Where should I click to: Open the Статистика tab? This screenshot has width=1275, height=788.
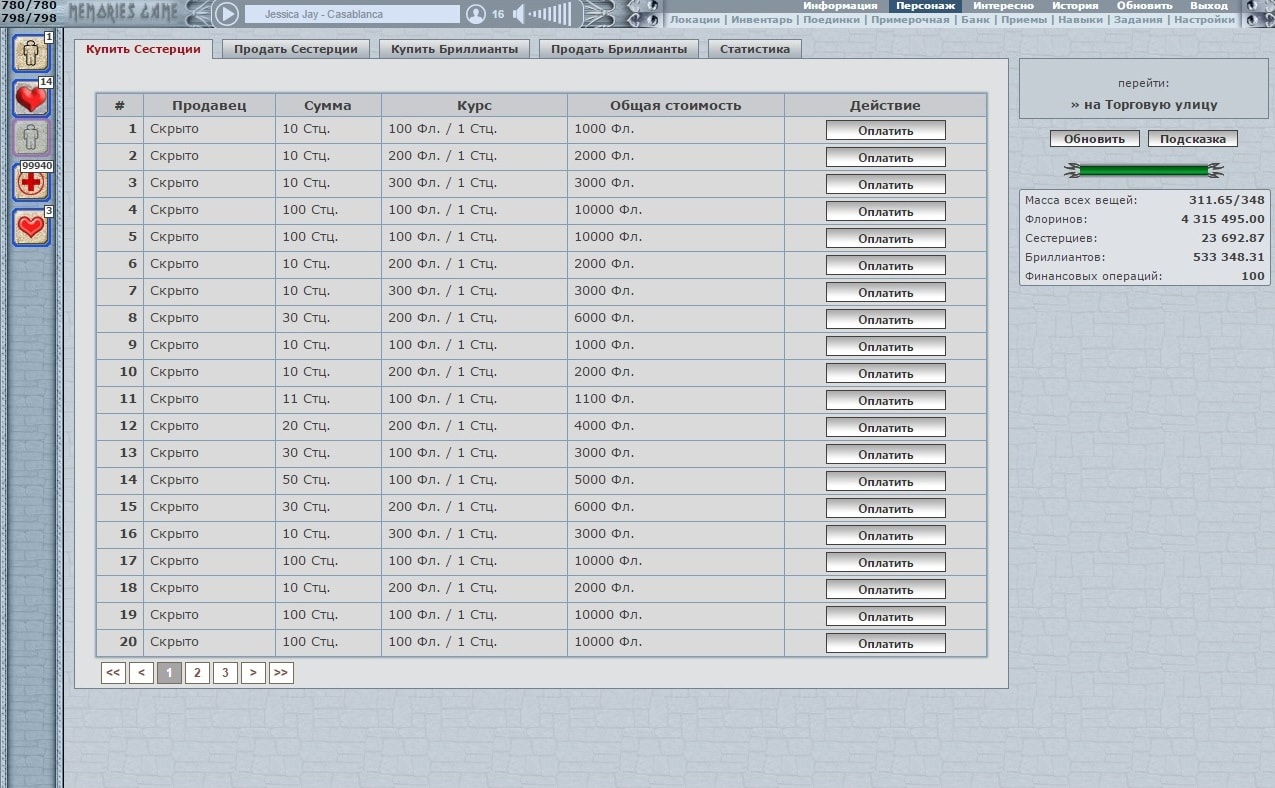tap(754, 49)
